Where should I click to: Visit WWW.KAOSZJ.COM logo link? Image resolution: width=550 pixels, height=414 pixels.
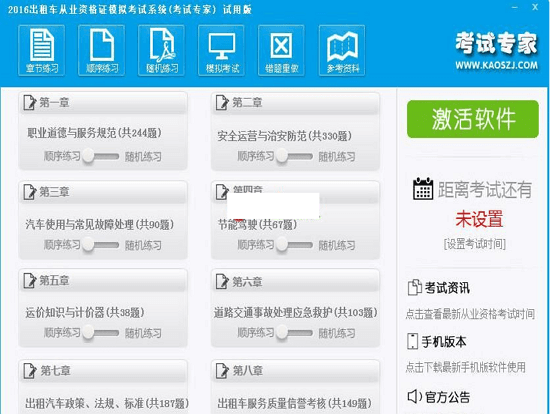coord(496,65)
